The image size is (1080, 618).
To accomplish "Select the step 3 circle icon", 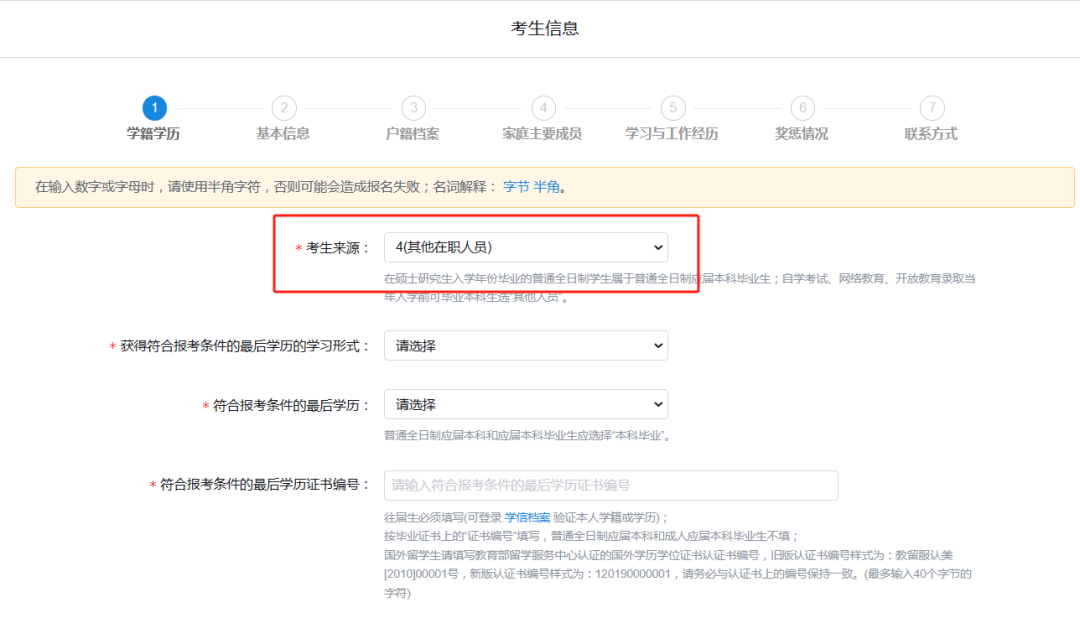I will (413, 108).
